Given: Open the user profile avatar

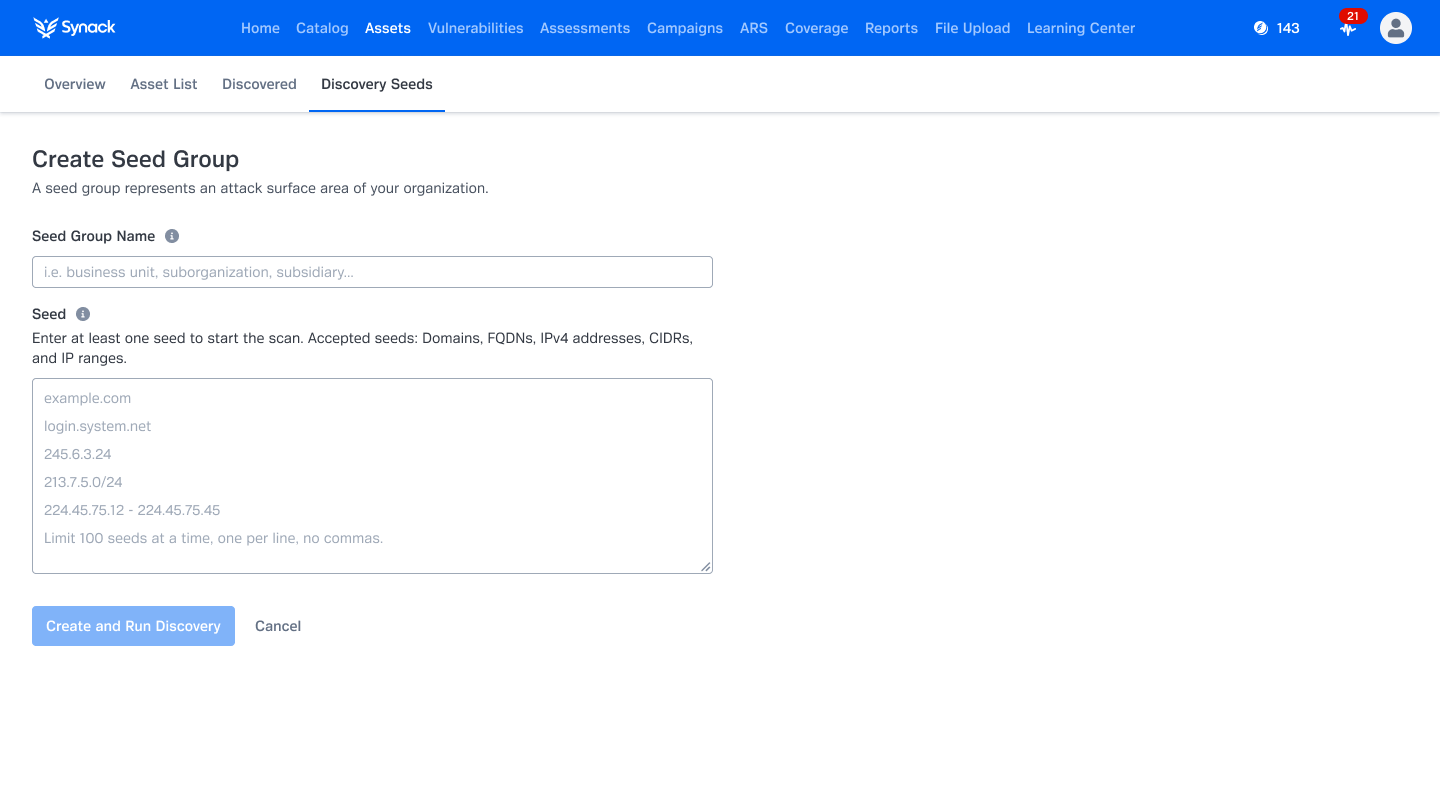Looking at the screenshot, I should point(1395,28).
